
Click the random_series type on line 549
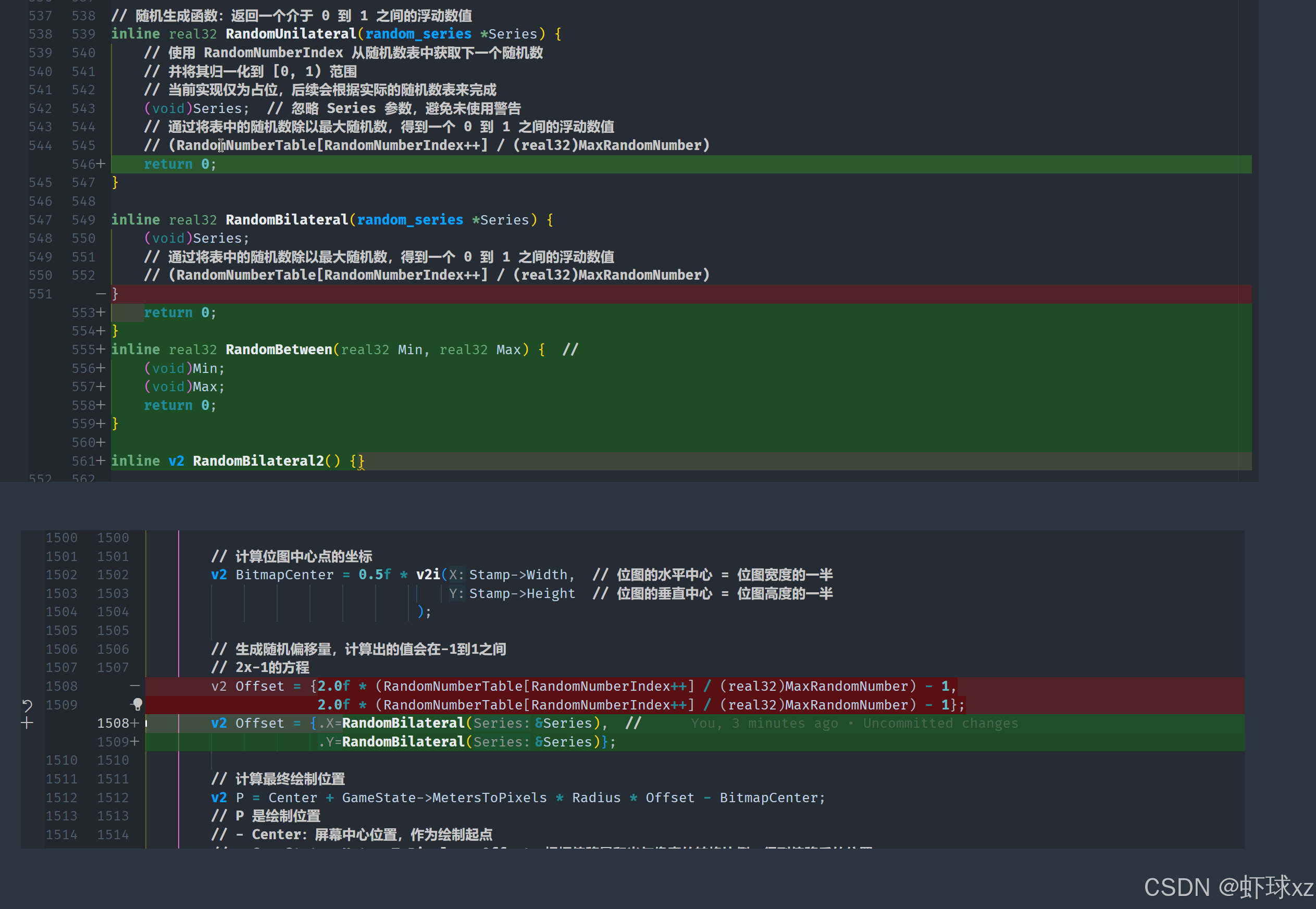pos(410,220)
